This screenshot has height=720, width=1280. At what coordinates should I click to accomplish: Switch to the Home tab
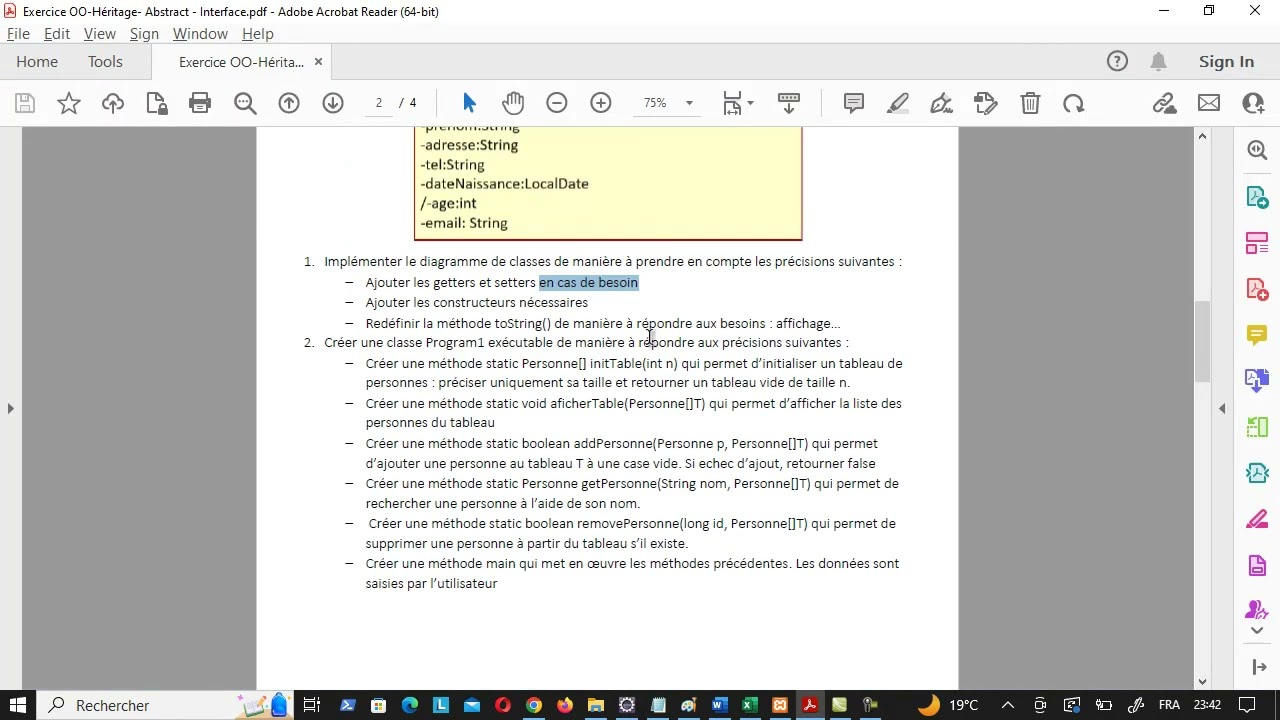tap(37, 61)
